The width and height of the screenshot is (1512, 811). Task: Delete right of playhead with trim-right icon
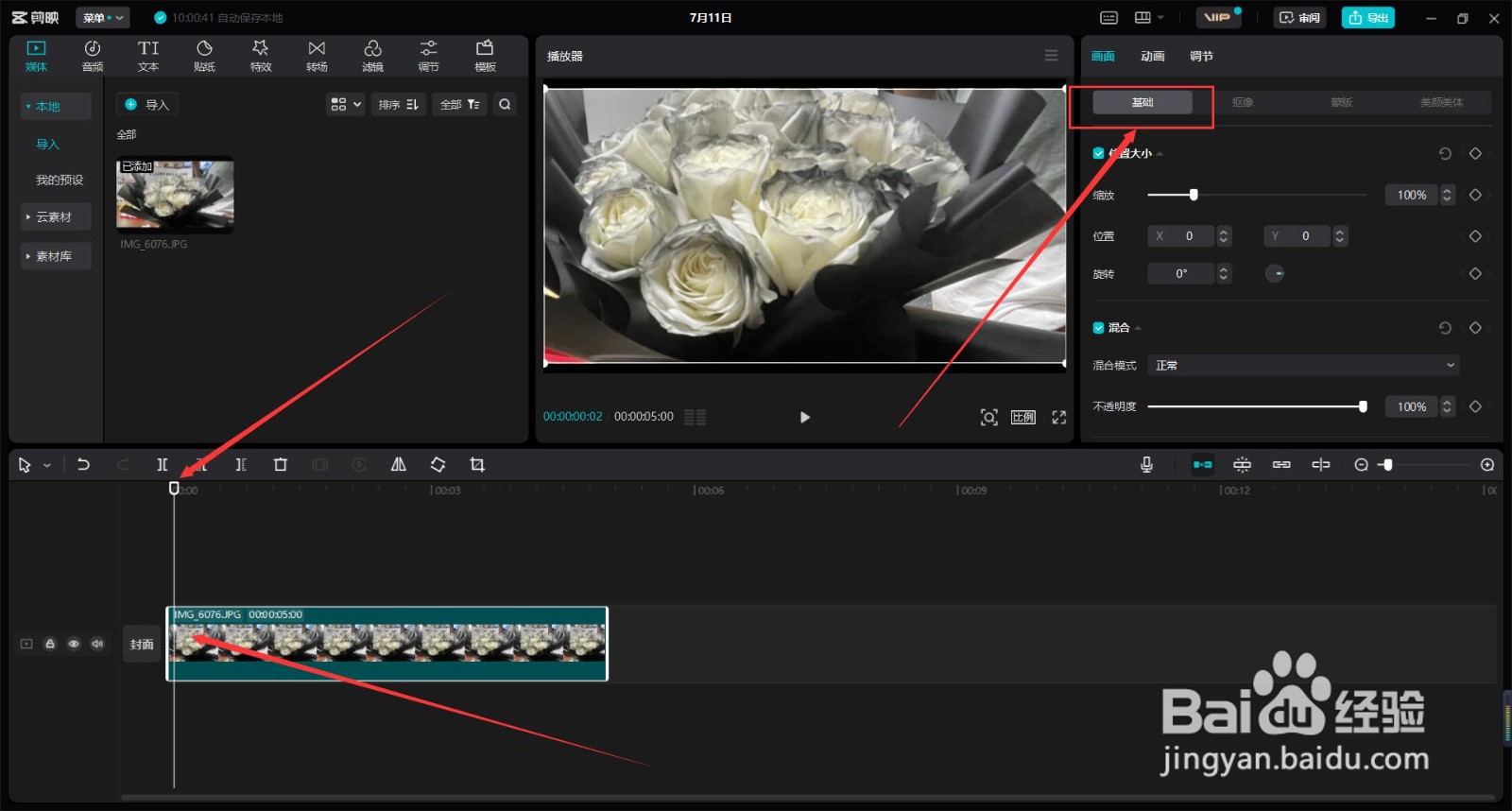point(240,464)
